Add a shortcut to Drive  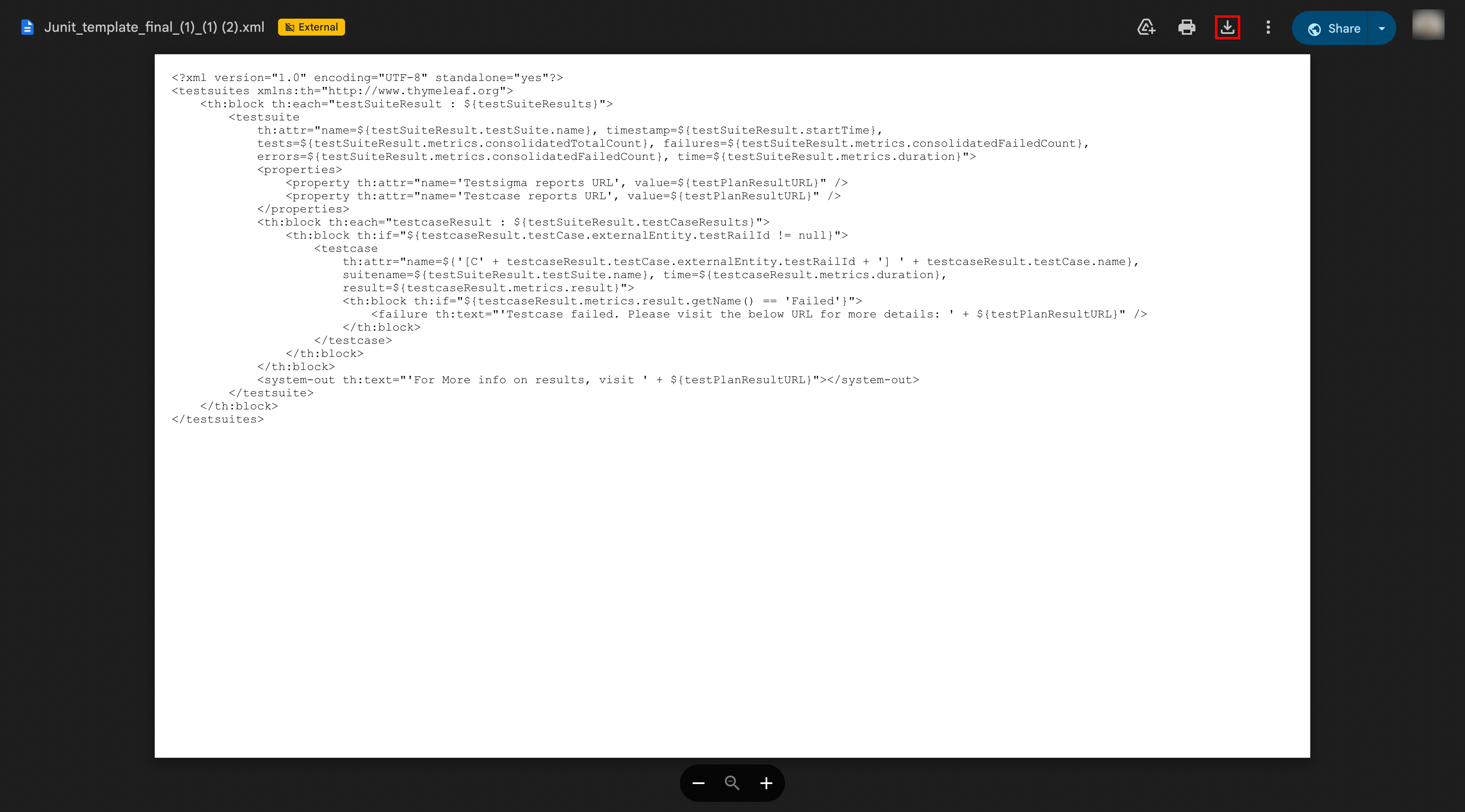click(x=1147, y=27)
